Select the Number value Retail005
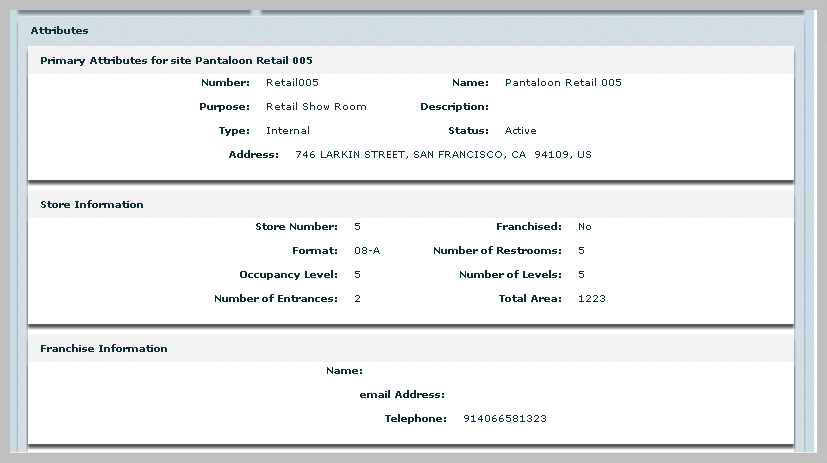 point(292,83)
